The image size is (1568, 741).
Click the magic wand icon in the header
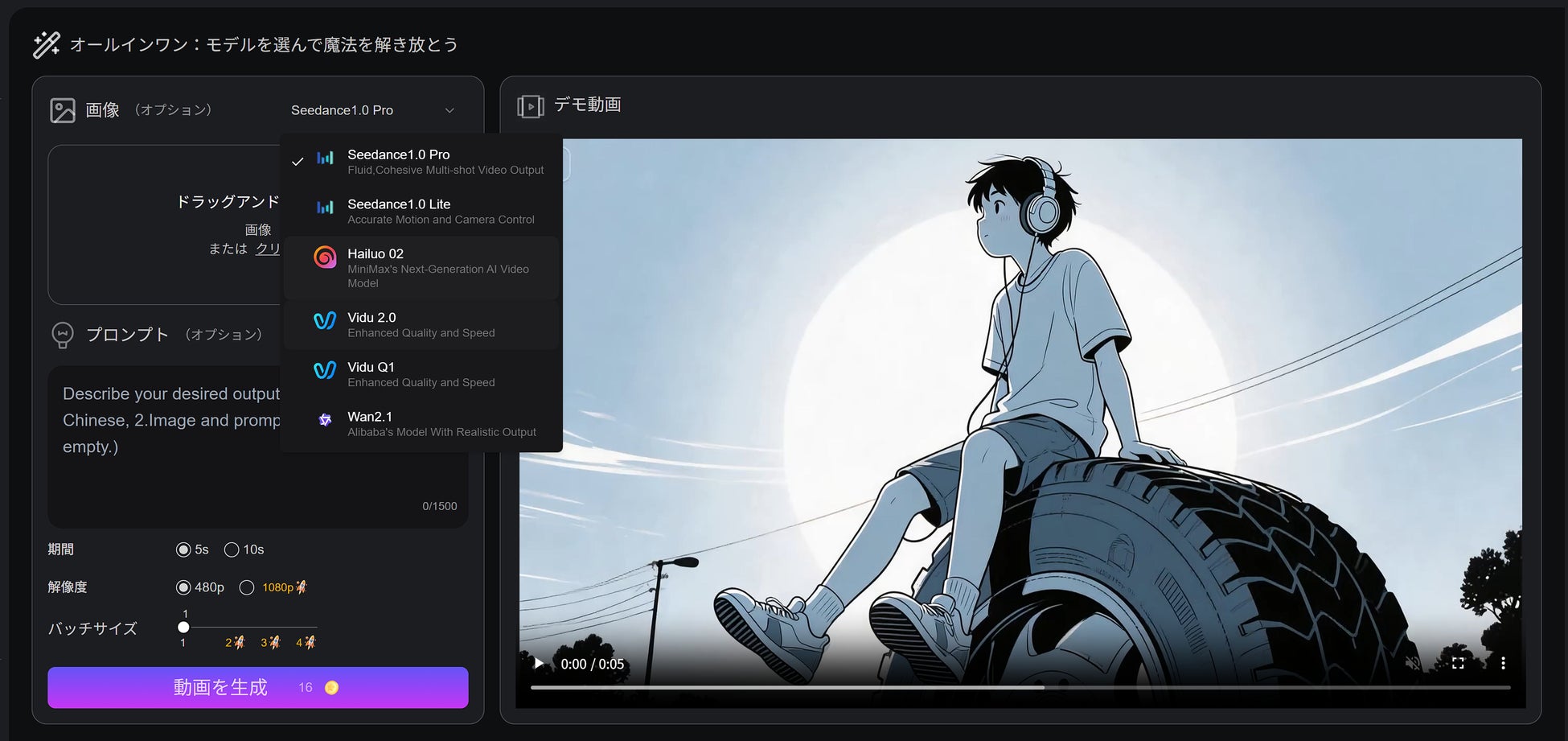pos(47,44)
